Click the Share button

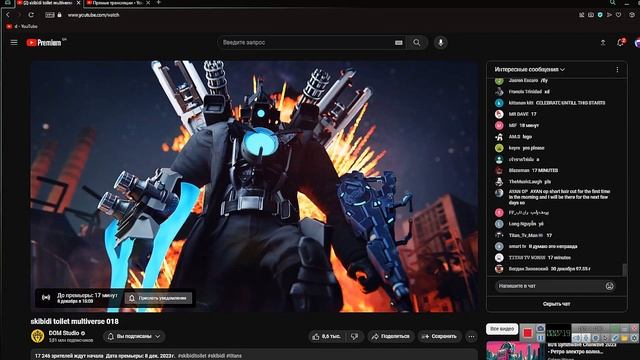click(390, 336)
